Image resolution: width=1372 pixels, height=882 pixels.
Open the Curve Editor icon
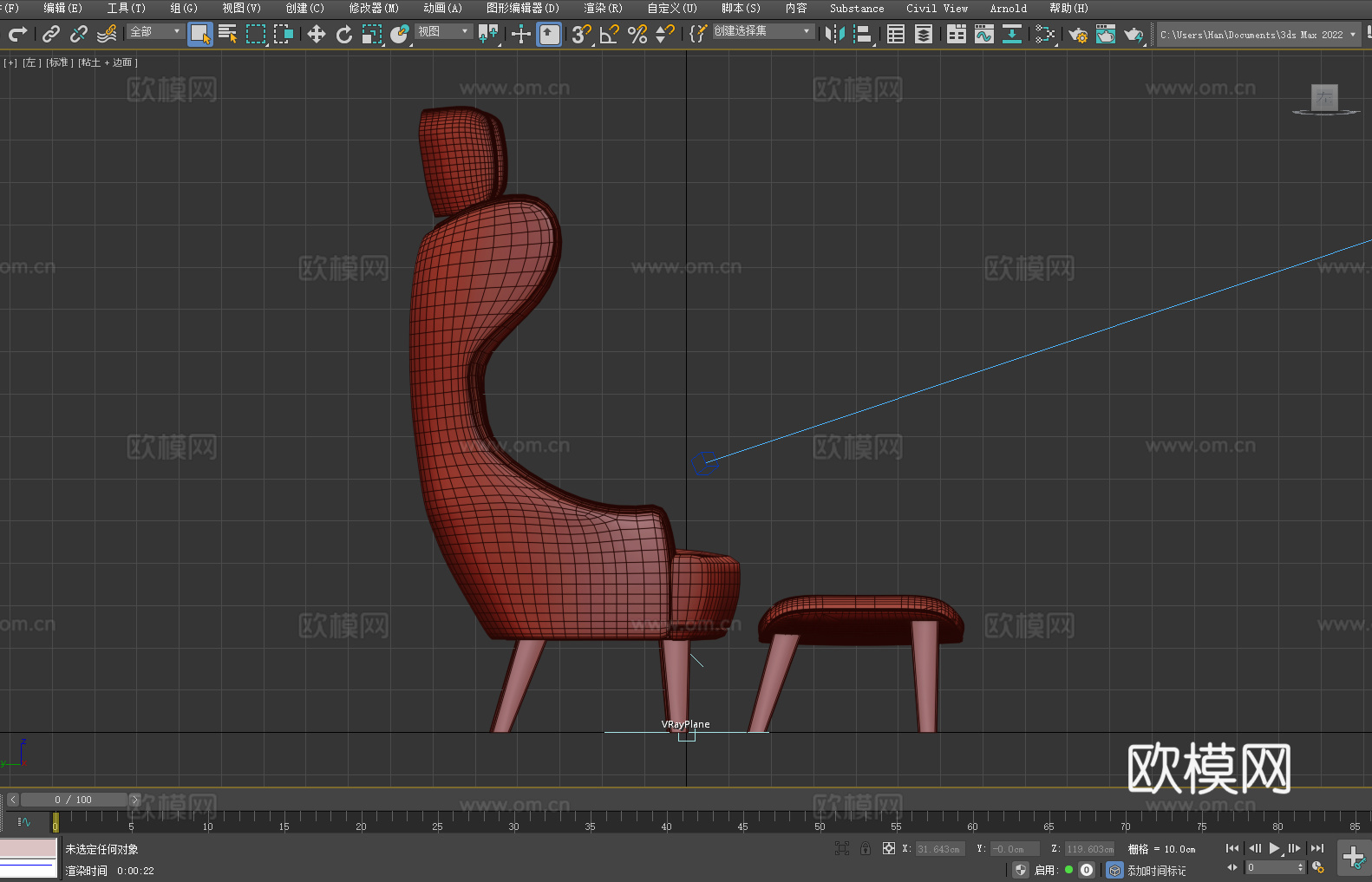click(984, 34)
